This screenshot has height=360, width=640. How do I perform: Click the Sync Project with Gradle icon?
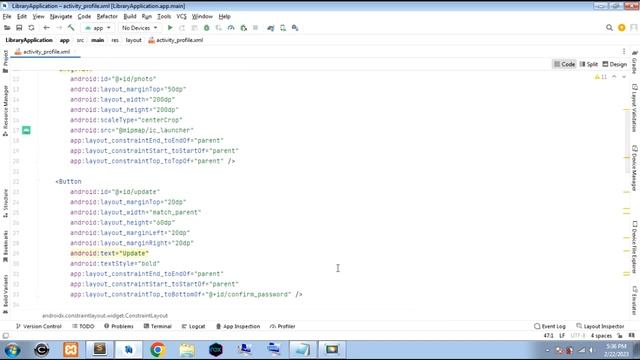coord(271,28)
